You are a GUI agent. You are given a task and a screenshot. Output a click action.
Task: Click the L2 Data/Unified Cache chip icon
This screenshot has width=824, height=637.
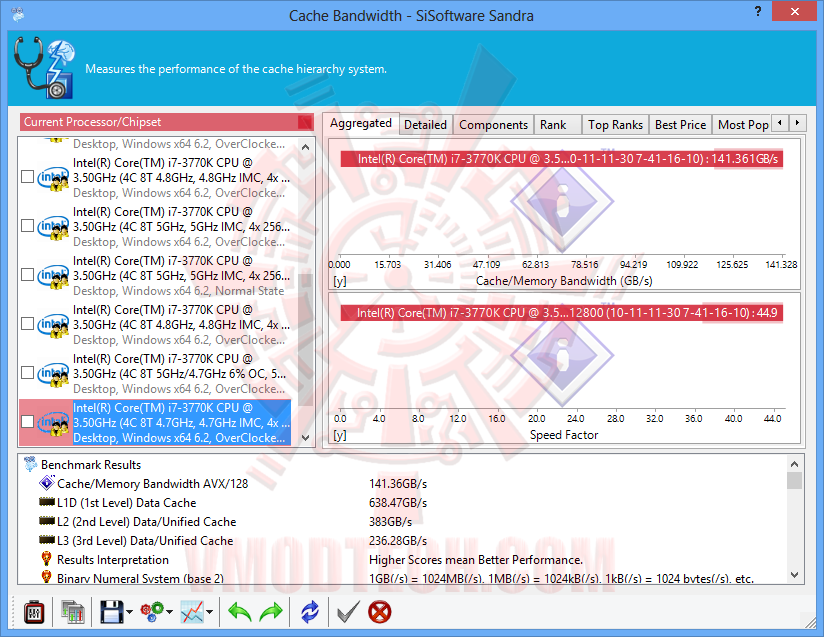pos(47,521)
